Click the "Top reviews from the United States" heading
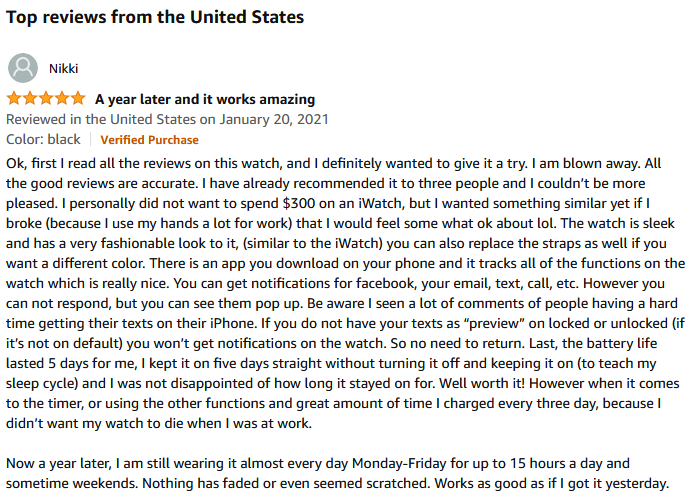The width and height of the screenshot is (695, 496). click(155, 17)
